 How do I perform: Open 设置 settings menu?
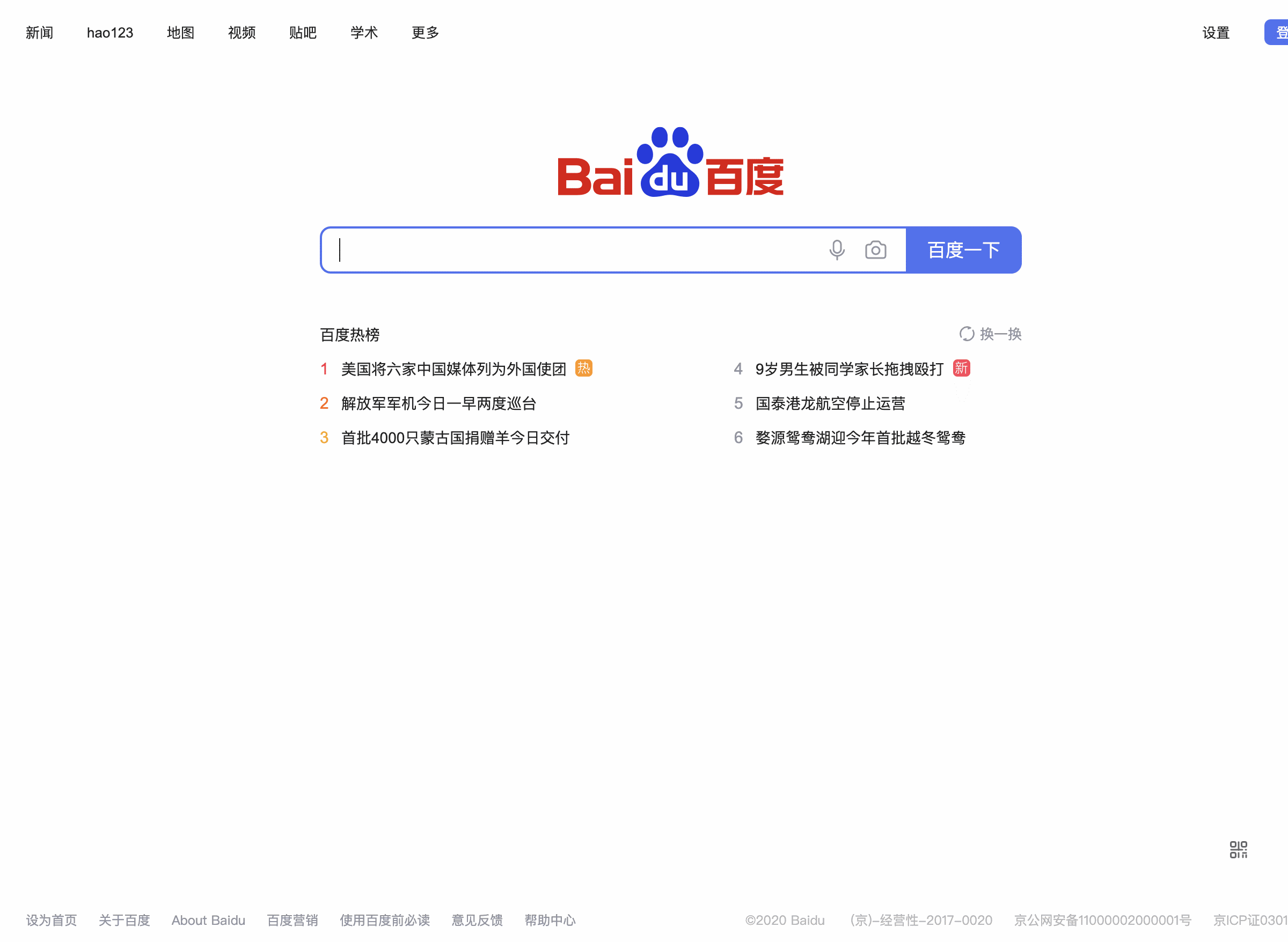pos(1216,33)
